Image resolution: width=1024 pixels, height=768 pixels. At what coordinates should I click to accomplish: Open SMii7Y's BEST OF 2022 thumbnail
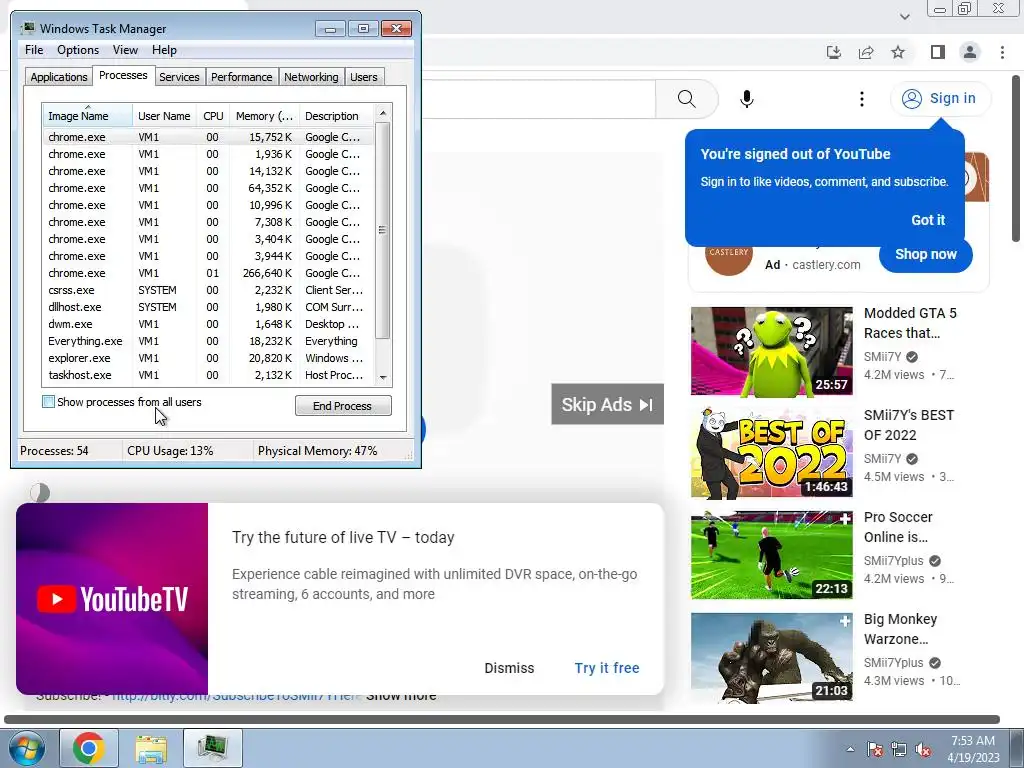point(771,453)
